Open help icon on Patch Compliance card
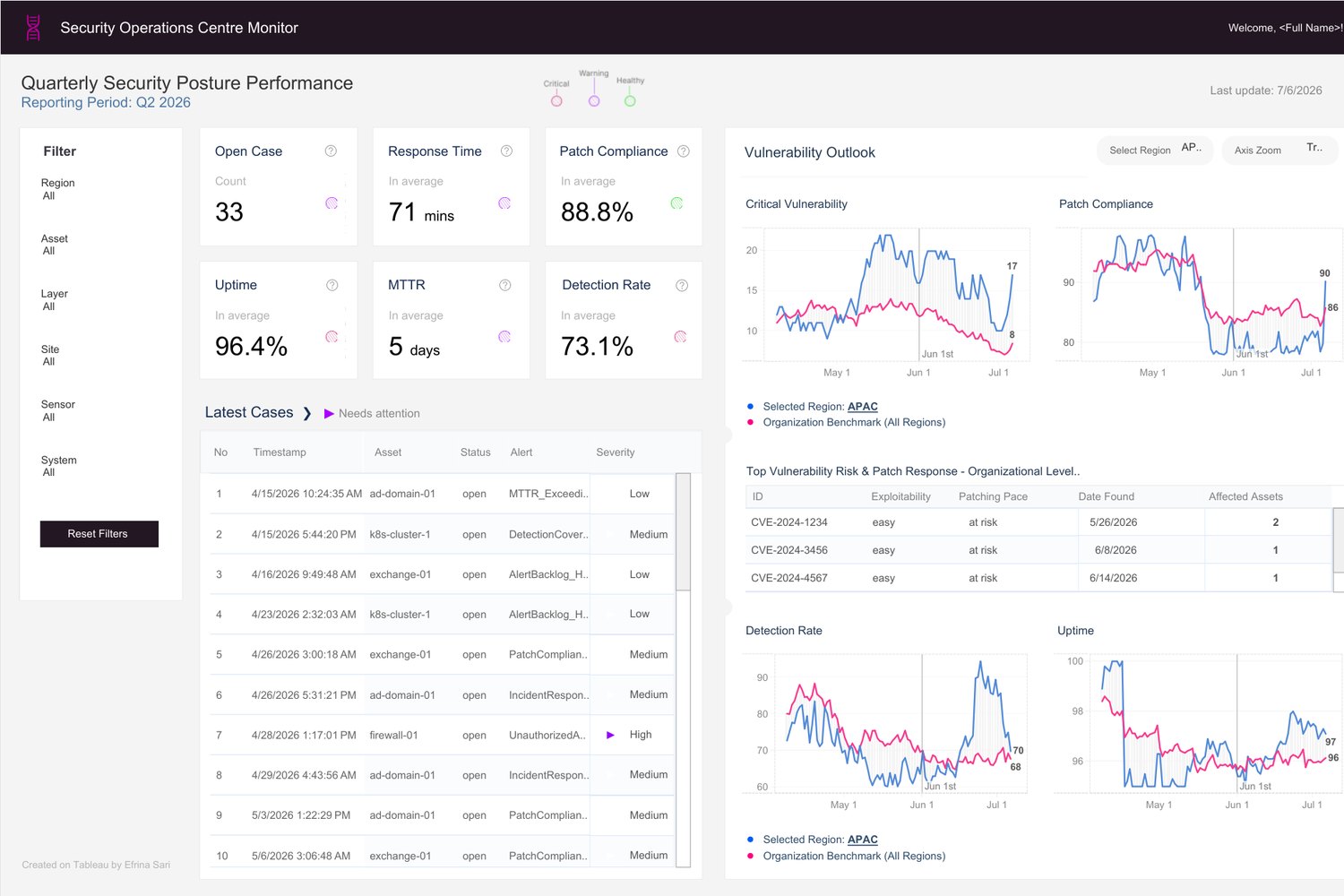The width and height of the screenshot is (1344, 896). [684, 151]
